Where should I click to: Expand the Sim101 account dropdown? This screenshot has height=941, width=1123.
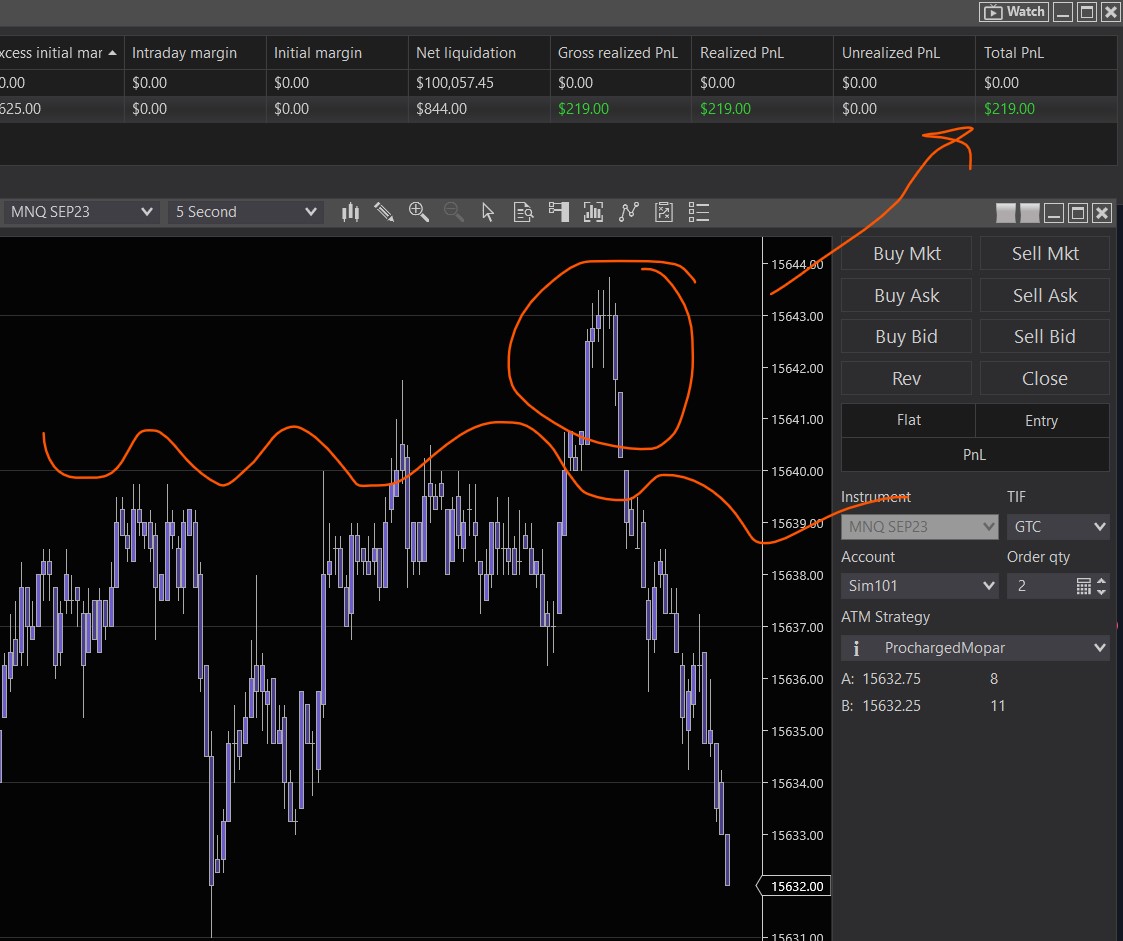(919, 586)
